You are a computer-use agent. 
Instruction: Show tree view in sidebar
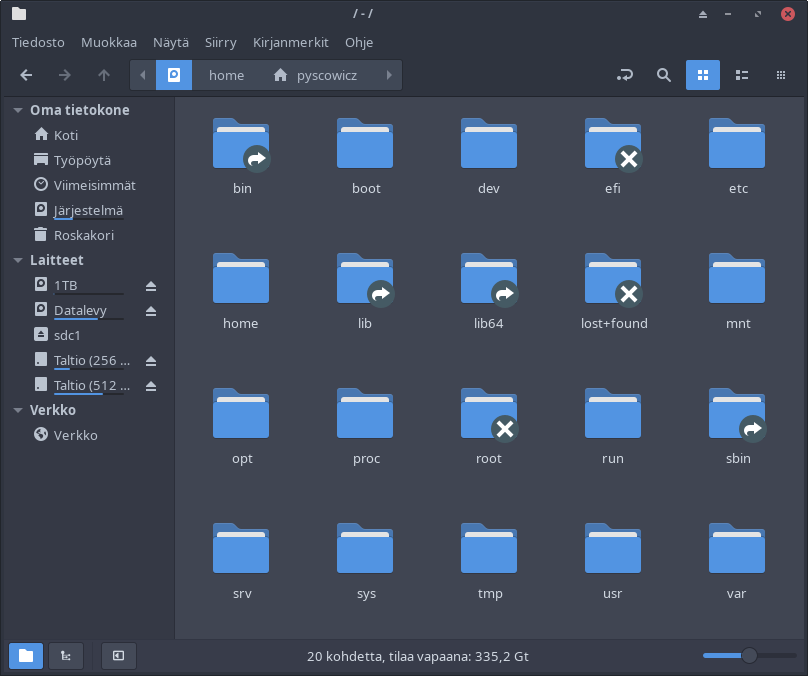click(66, 656)
